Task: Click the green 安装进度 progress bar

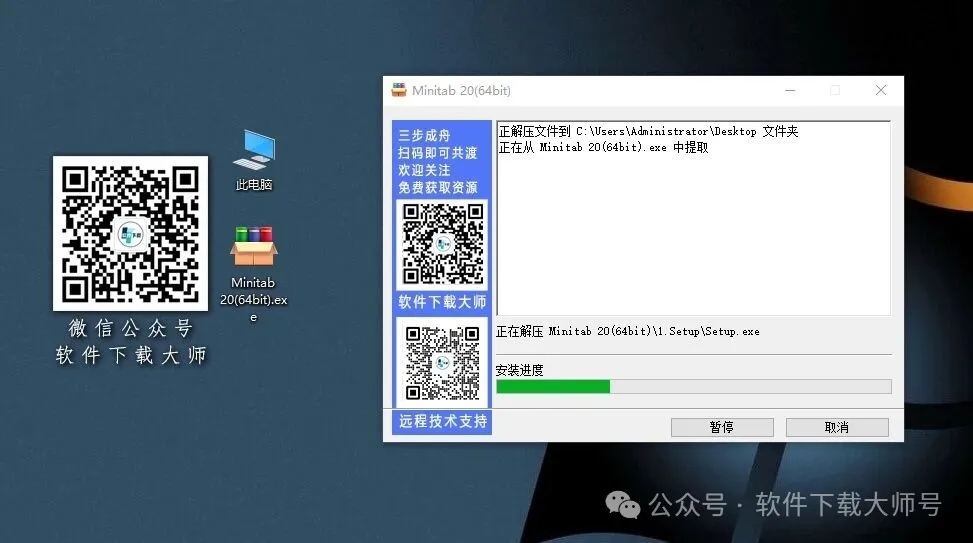Action: (x=694, y=387)
